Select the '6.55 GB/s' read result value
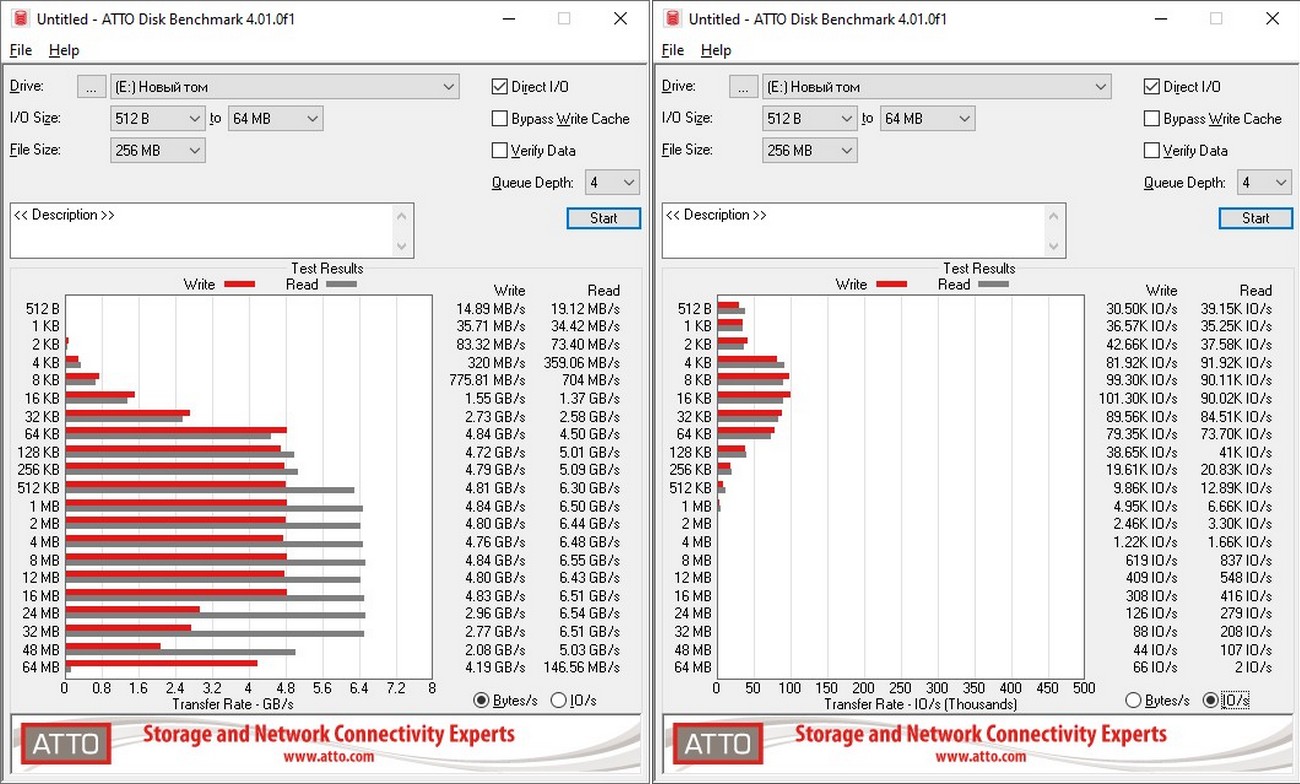 point(590,560)
